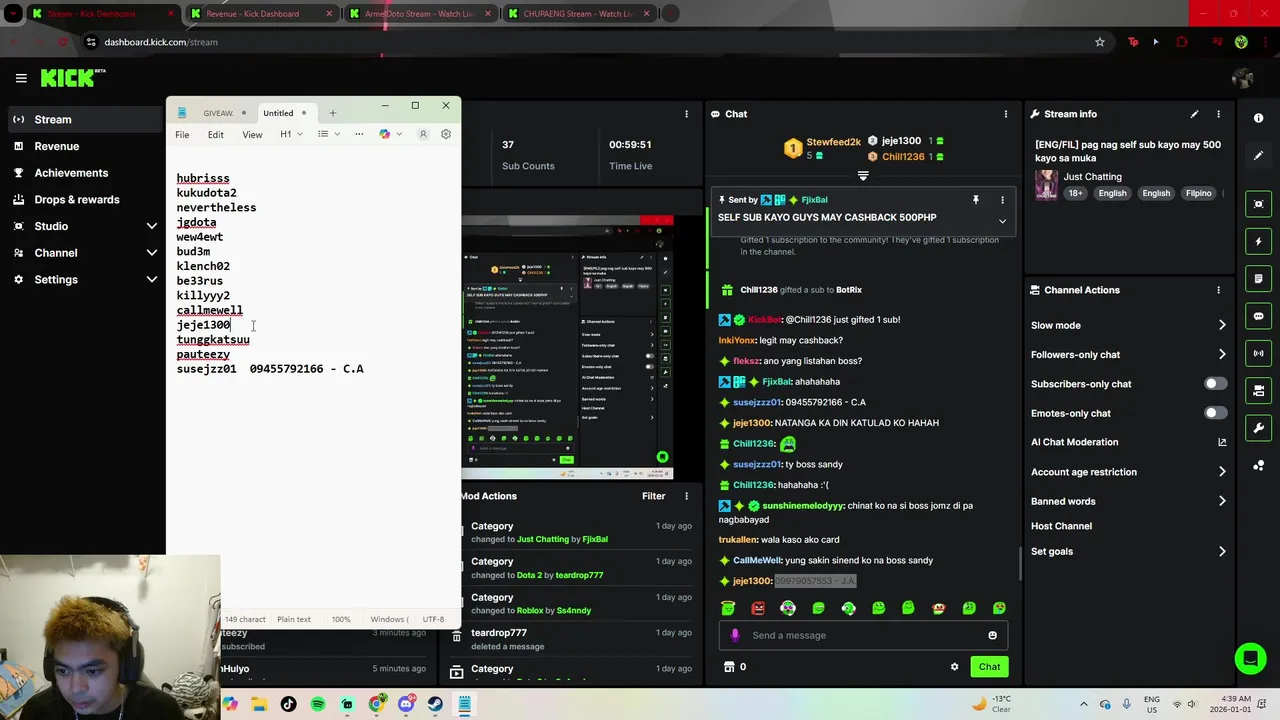Click the Send a message field

pyautogui.click(x=862, y=635)
